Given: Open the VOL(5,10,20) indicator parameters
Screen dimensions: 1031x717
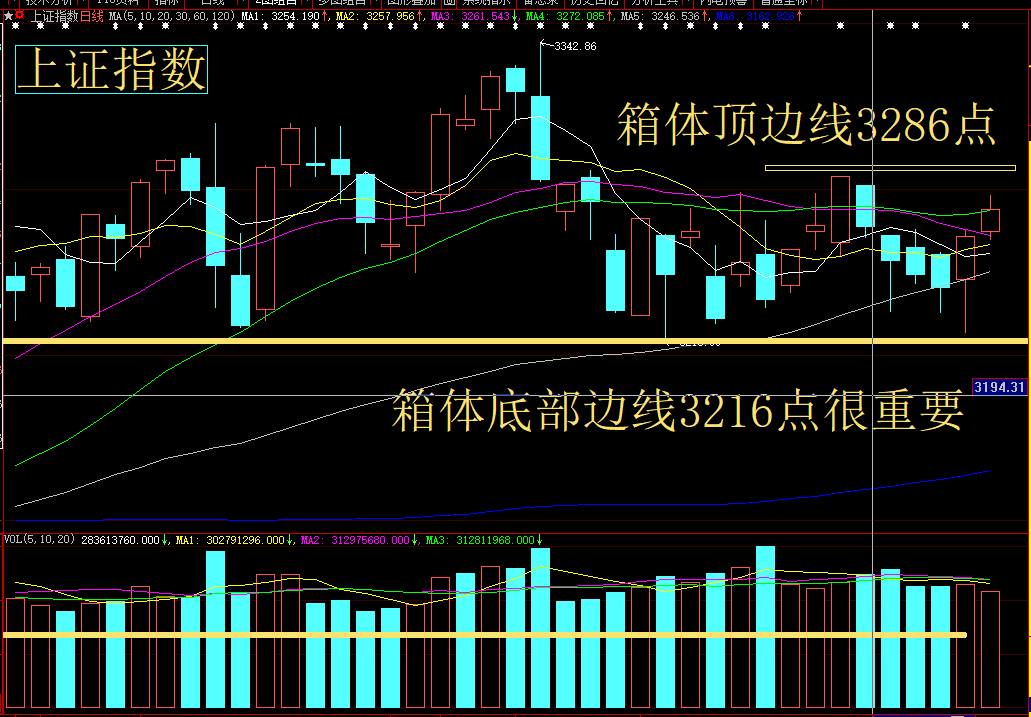Looking at the screenshot, I should [x=39, y=540].
